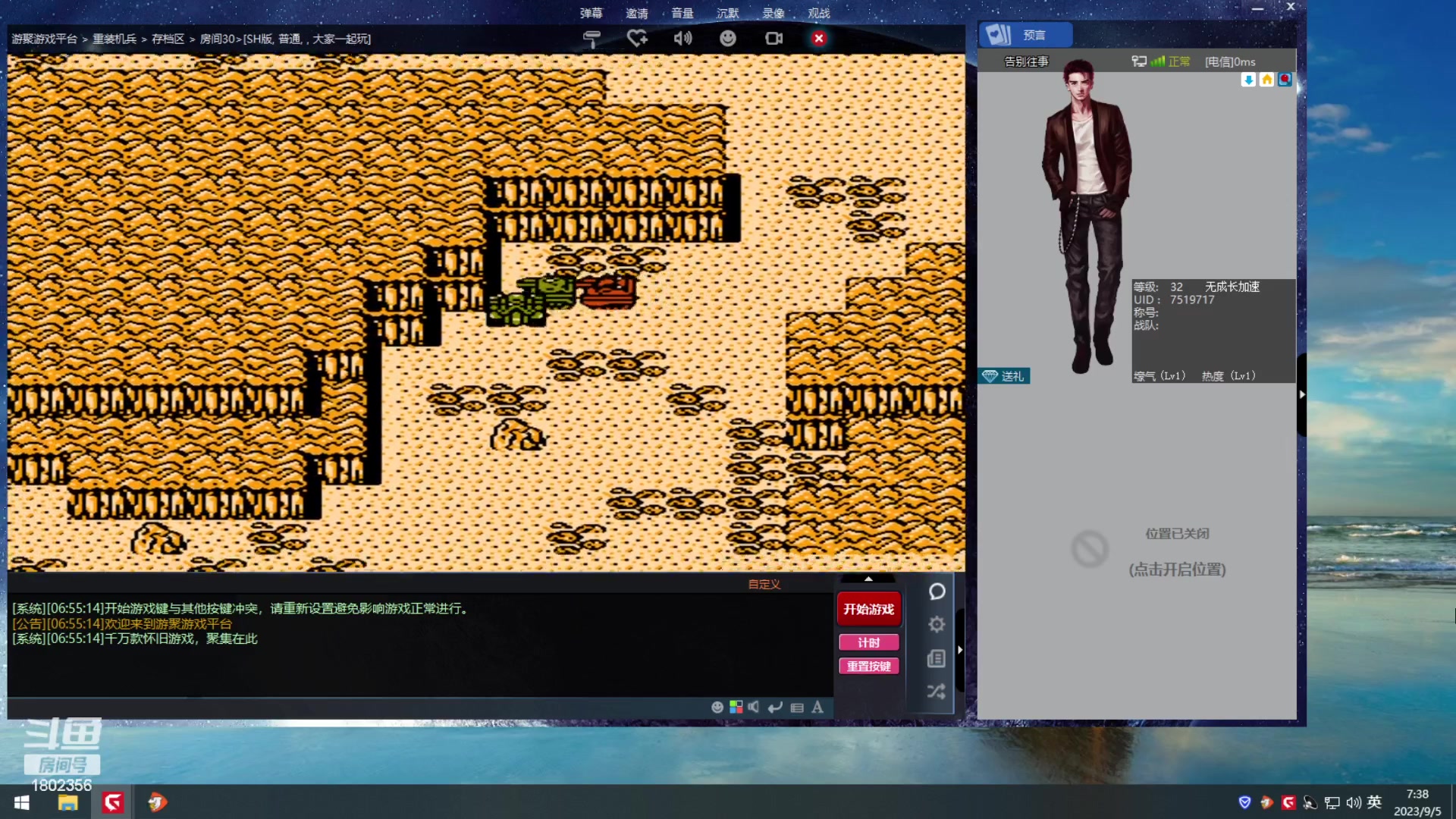Click the player avatar figure

(x=1087, y=216)
